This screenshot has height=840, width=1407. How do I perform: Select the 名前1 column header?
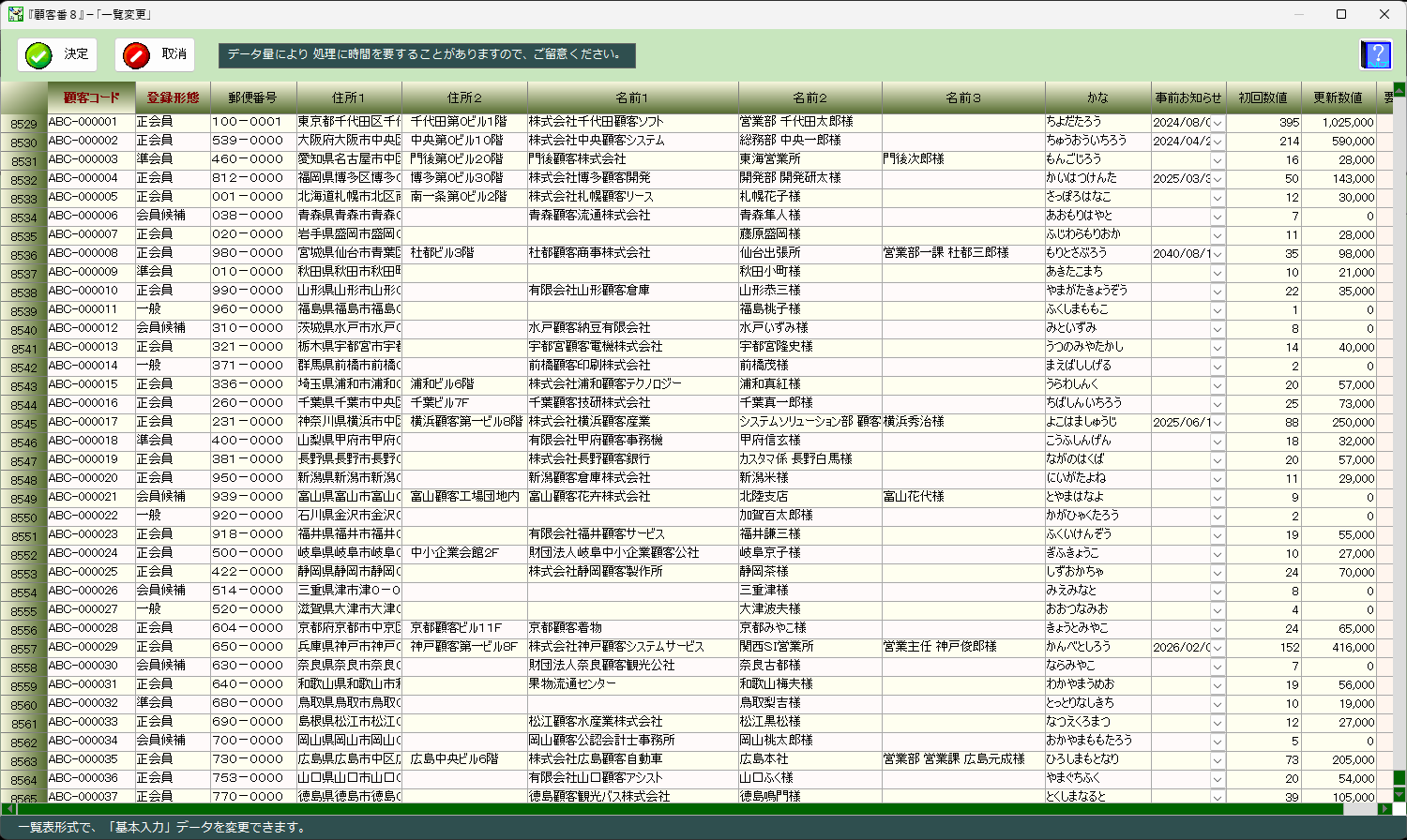pyautogui.click(x=633, y=97)
